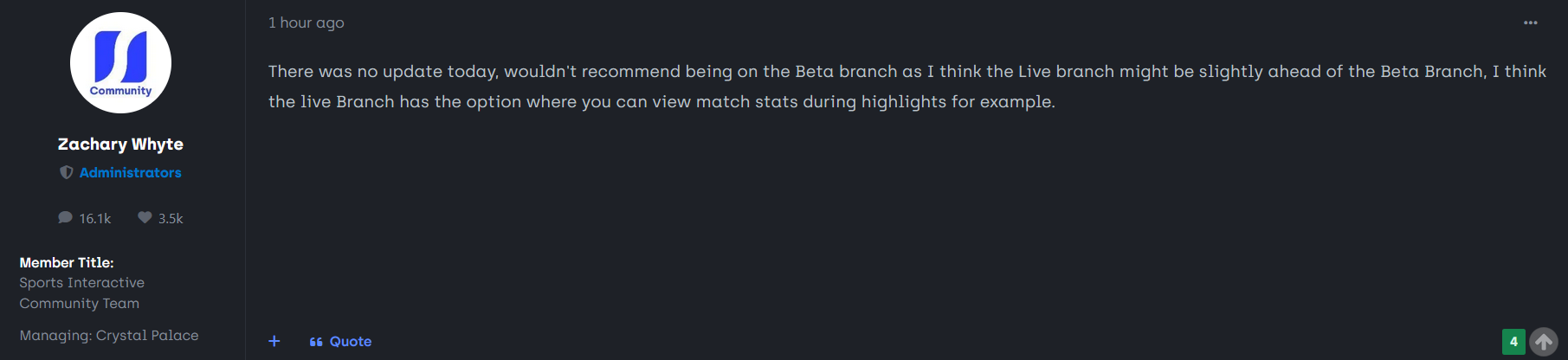The image size is (1568, 360).
Task: Click the post's second line about highlights
Action: (661, 101)
